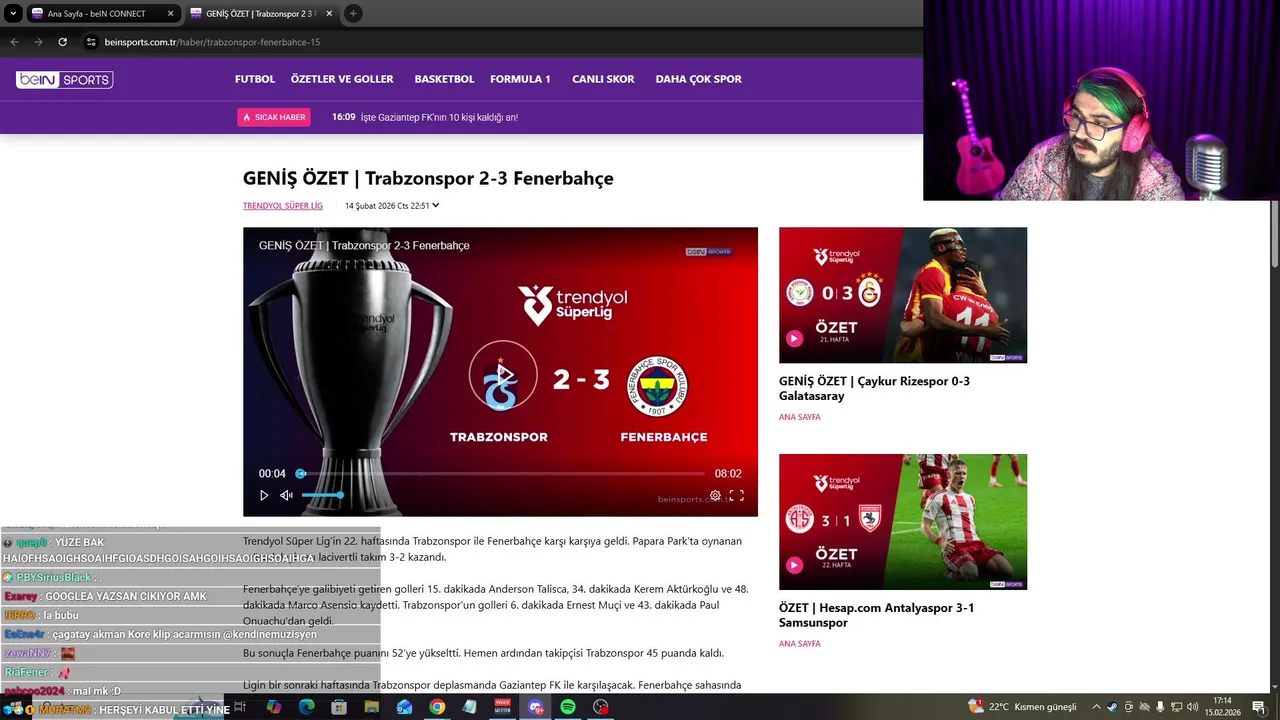Open a new browser tab
1280x720 pixels.
353,13
